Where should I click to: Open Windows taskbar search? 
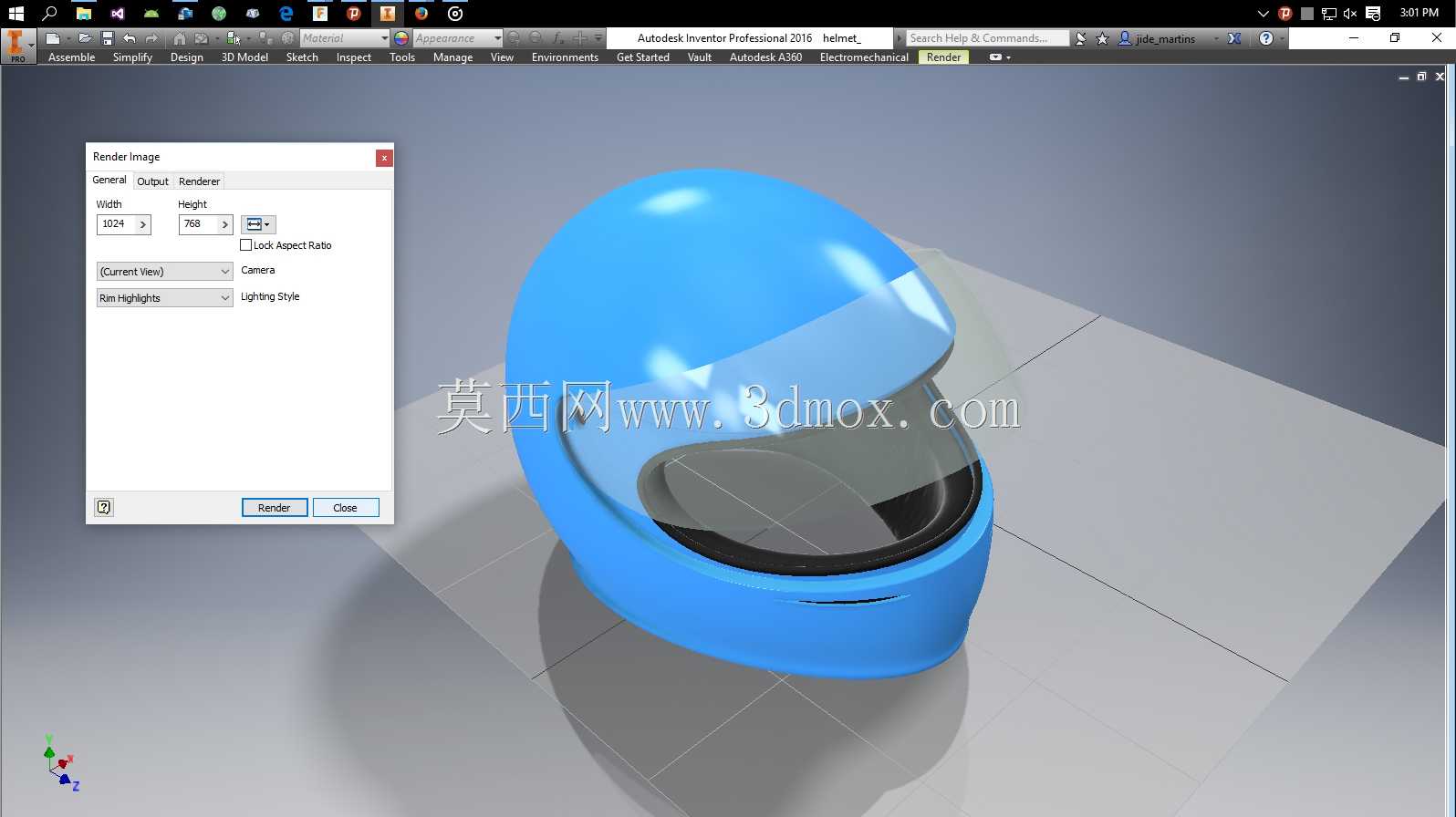pos(50,14)
